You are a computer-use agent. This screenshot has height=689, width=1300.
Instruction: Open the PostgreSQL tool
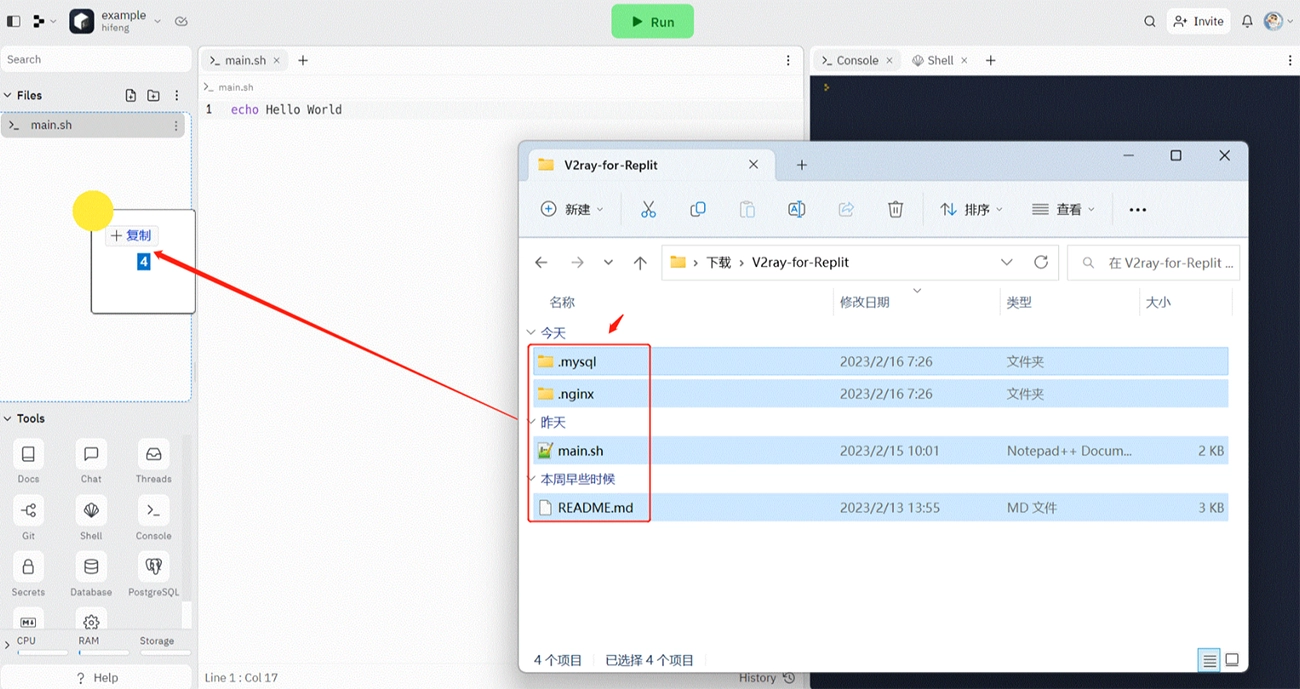[x=154, y=574]
